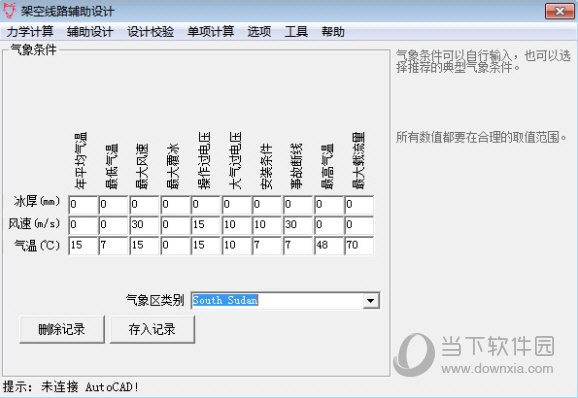
Task: Click the 冰厚(mm) row label
Action: tap(36, 202)
